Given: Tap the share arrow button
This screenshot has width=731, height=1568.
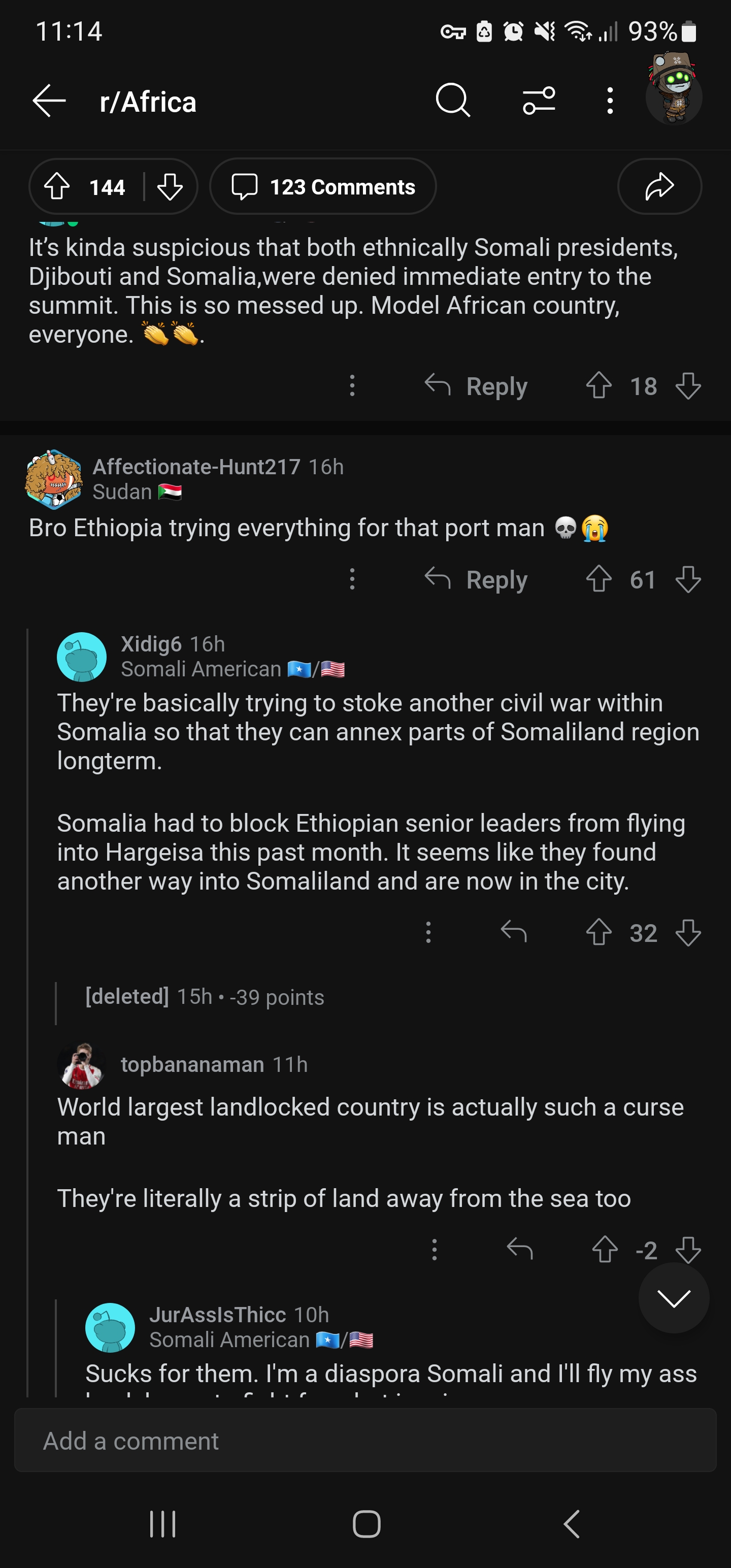Looking at the screenshot, I should point(659,186).
